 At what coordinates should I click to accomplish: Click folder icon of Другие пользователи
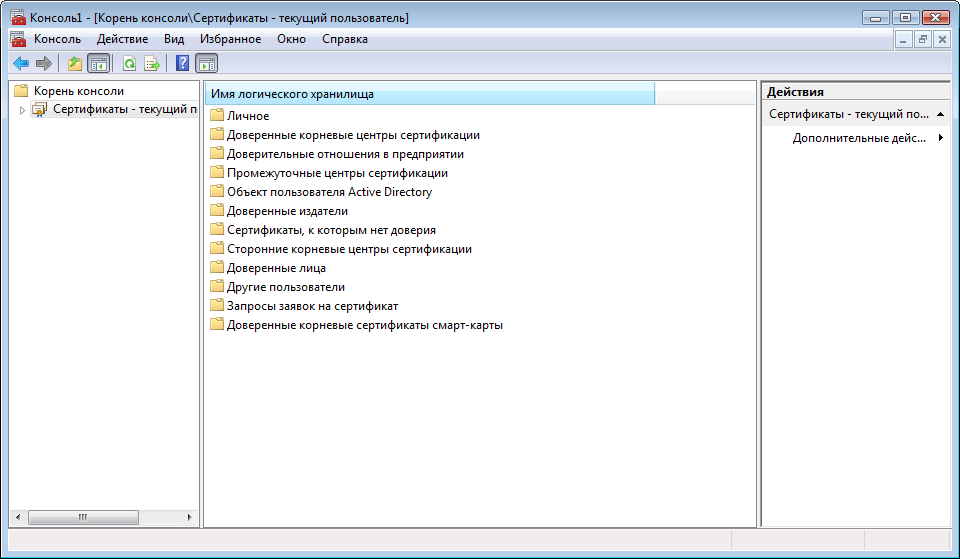[217, 286]
